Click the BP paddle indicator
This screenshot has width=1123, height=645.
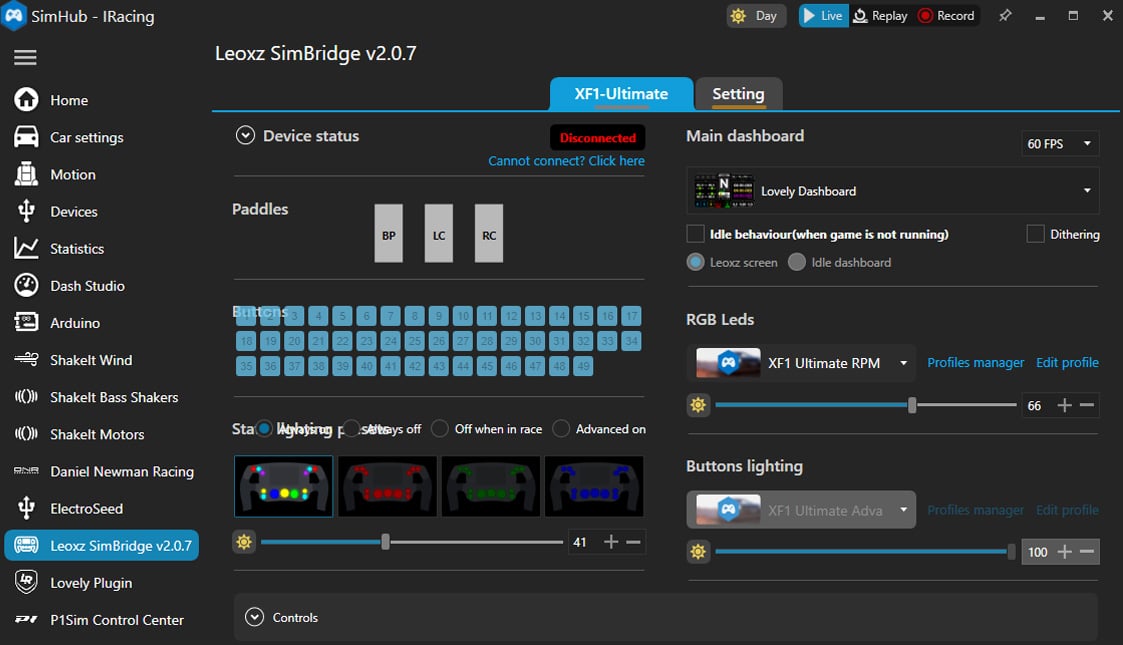[388, 233]
